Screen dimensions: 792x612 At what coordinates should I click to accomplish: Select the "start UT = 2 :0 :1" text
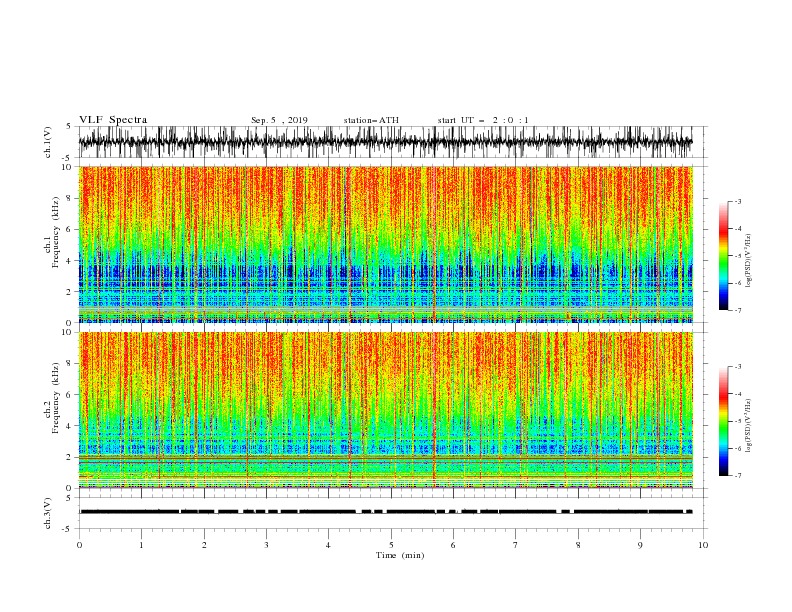coord(483,120)
